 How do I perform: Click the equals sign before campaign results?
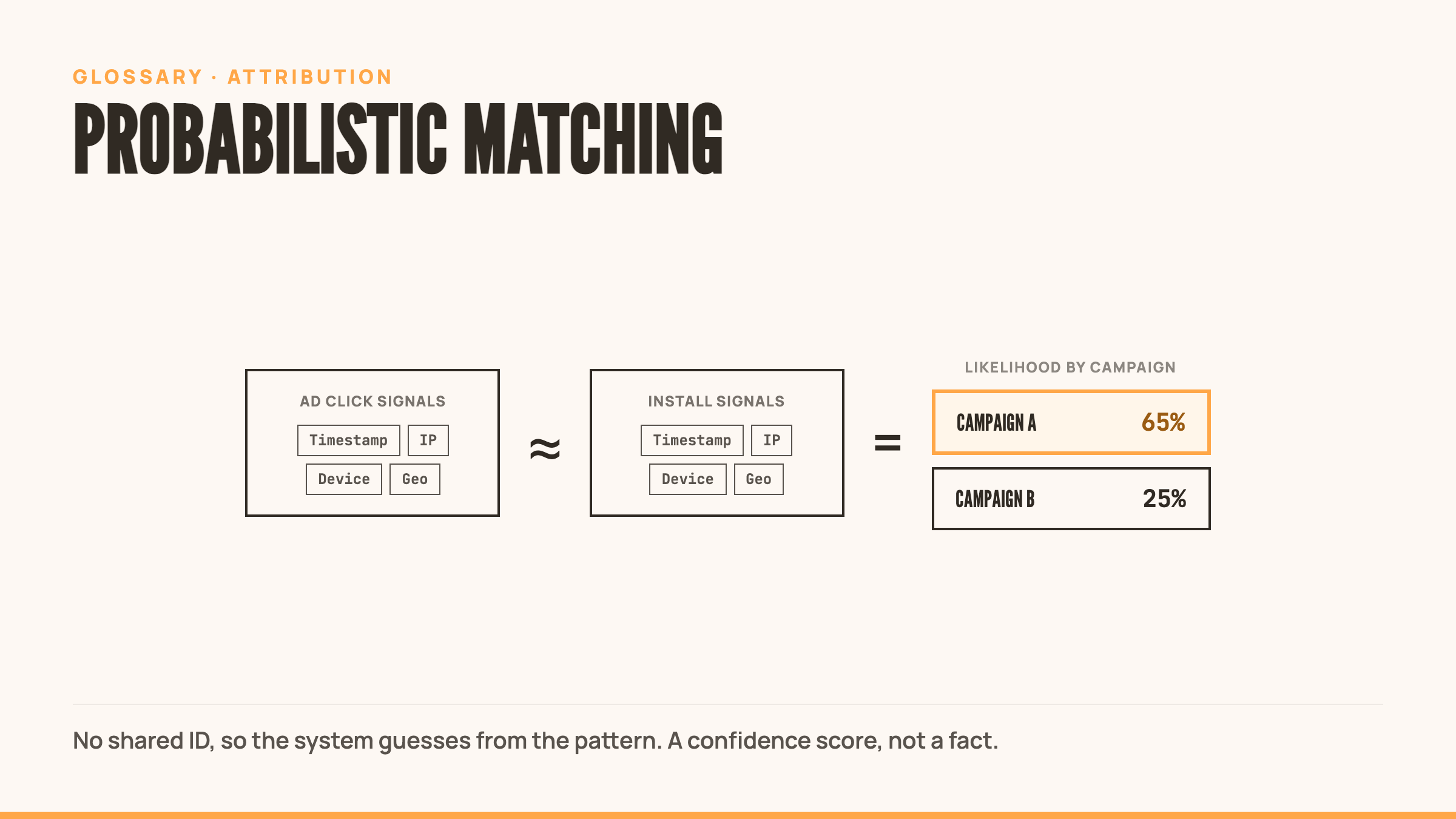888,443
